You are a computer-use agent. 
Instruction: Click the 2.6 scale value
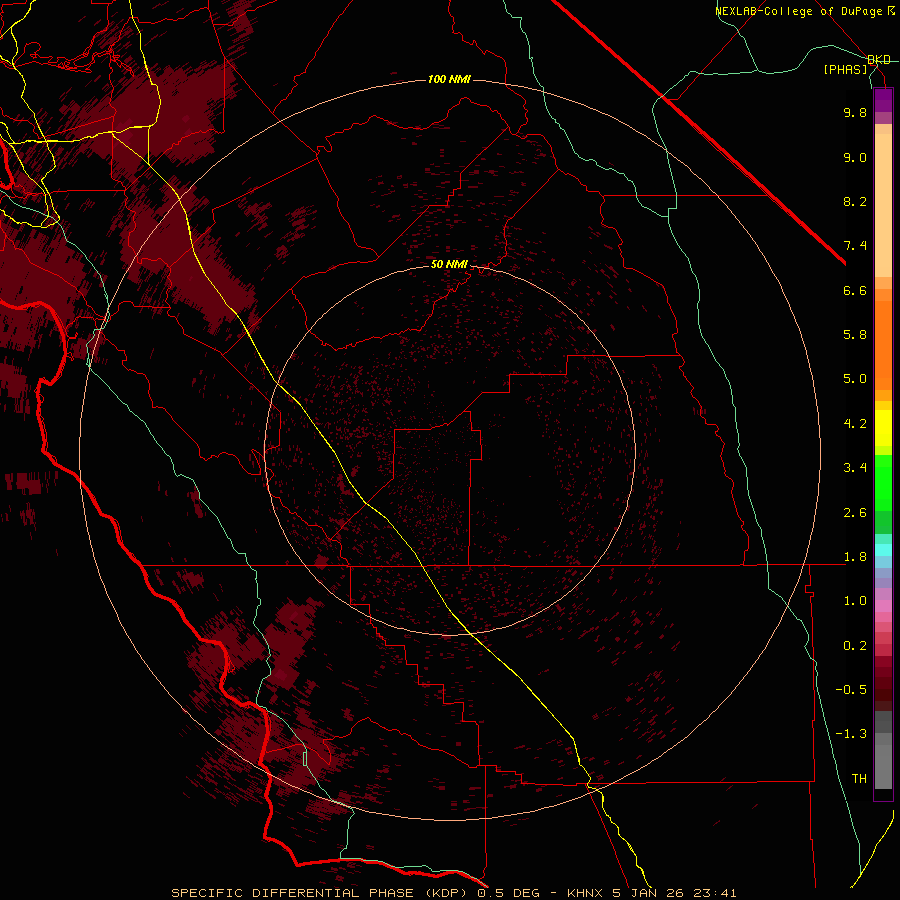pyautogui.click(x=855, y=513)
